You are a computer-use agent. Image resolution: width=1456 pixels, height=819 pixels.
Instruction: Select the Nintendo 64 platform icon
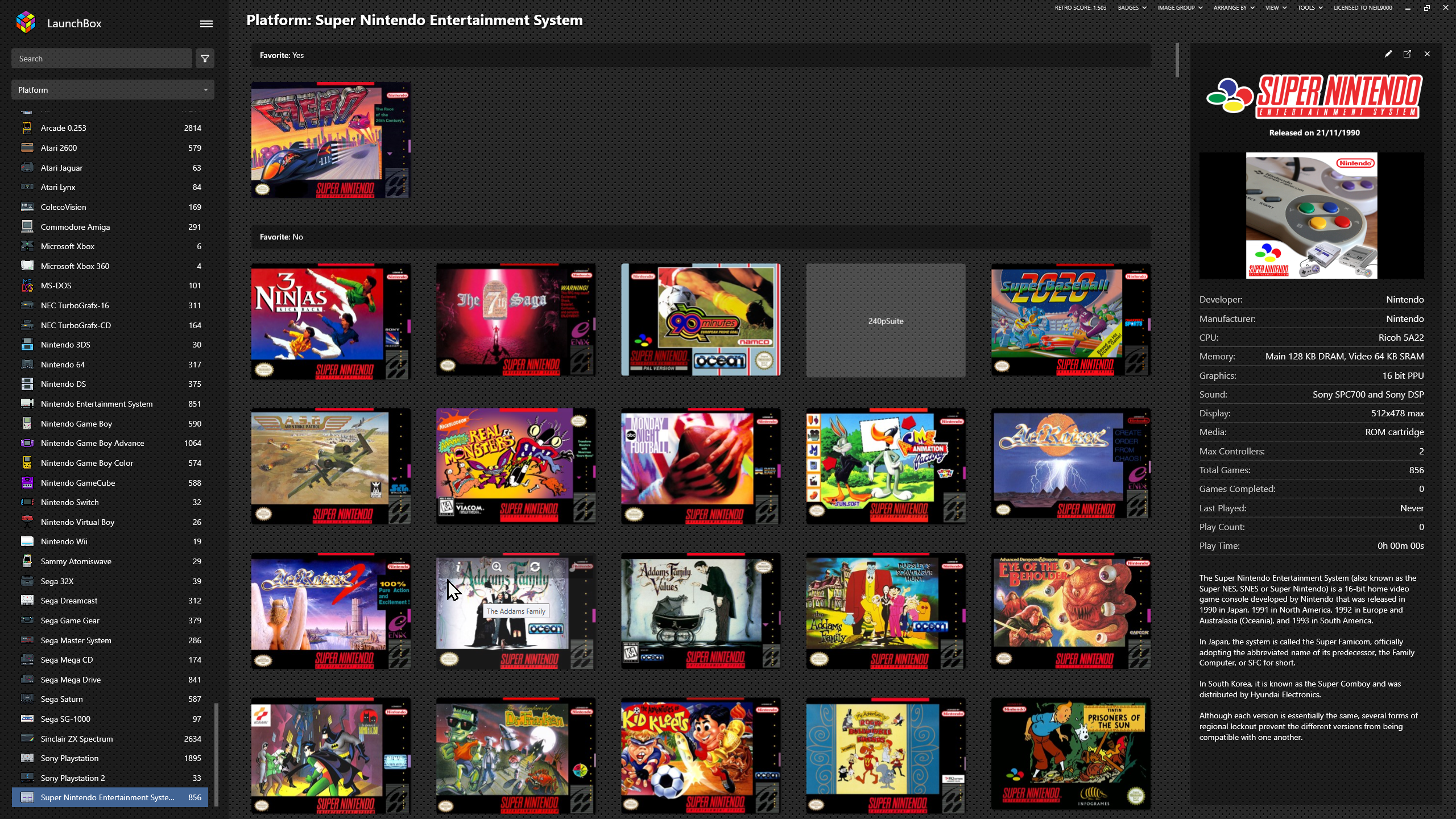[x=27, y=365]
